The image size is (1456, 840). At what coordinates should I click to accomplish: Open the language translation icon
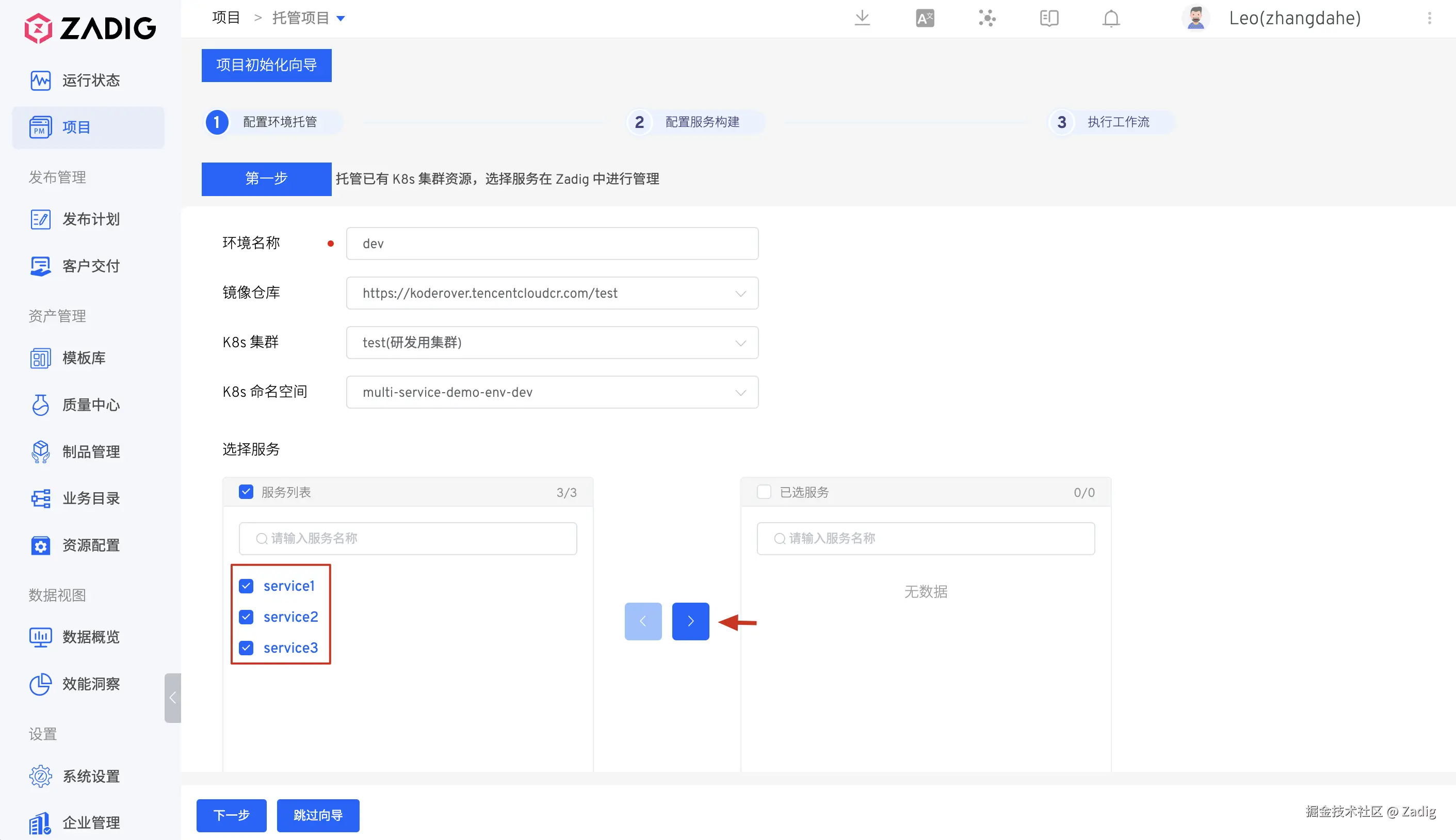[925, 18]
